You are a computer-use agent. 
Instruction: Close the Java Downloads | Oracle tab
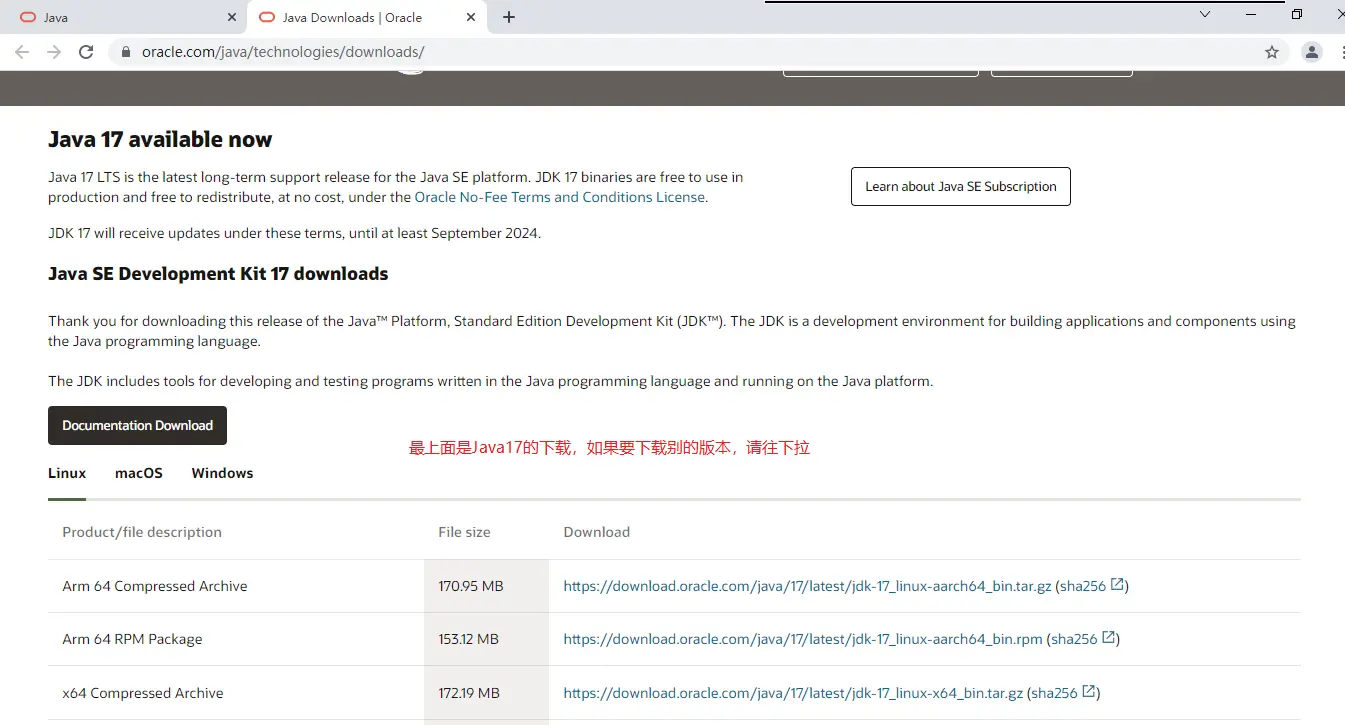click(471, 17)
